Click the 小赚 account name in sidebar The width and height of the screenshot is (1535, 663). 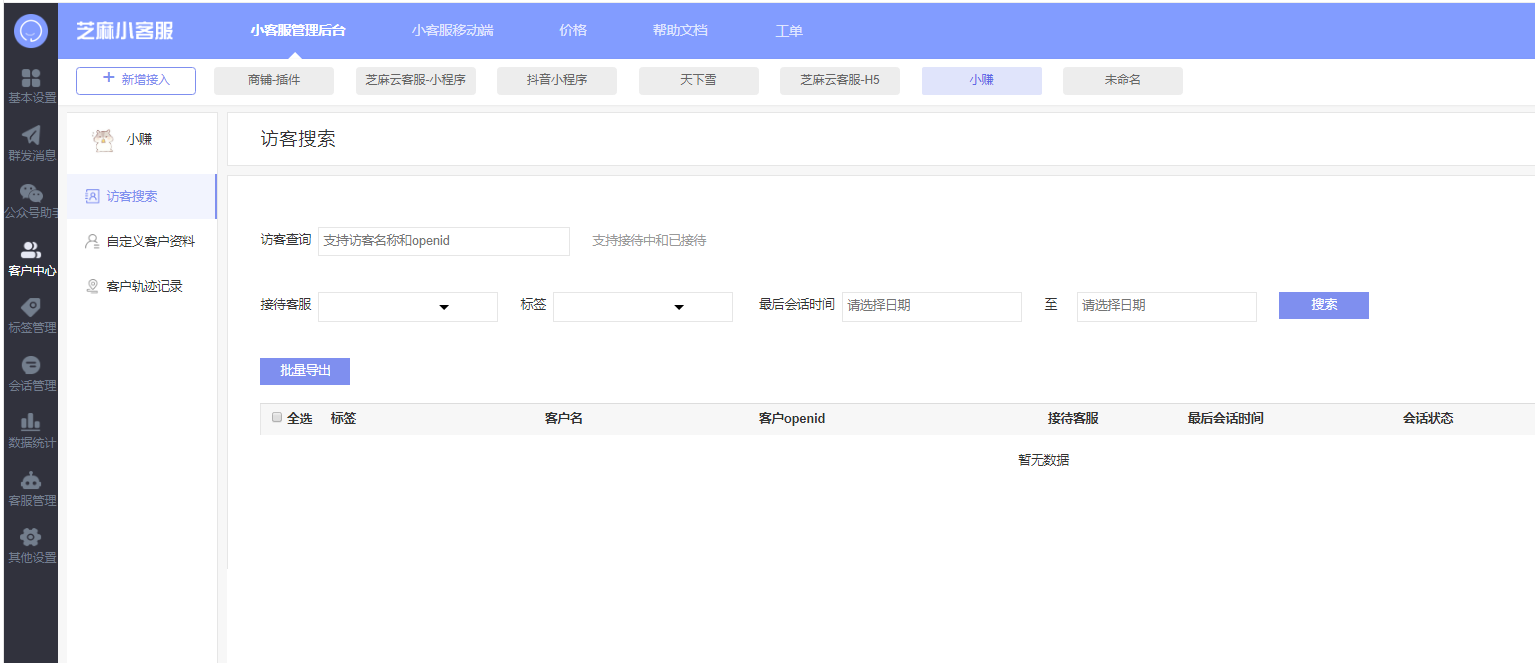(x=139, y=140)
